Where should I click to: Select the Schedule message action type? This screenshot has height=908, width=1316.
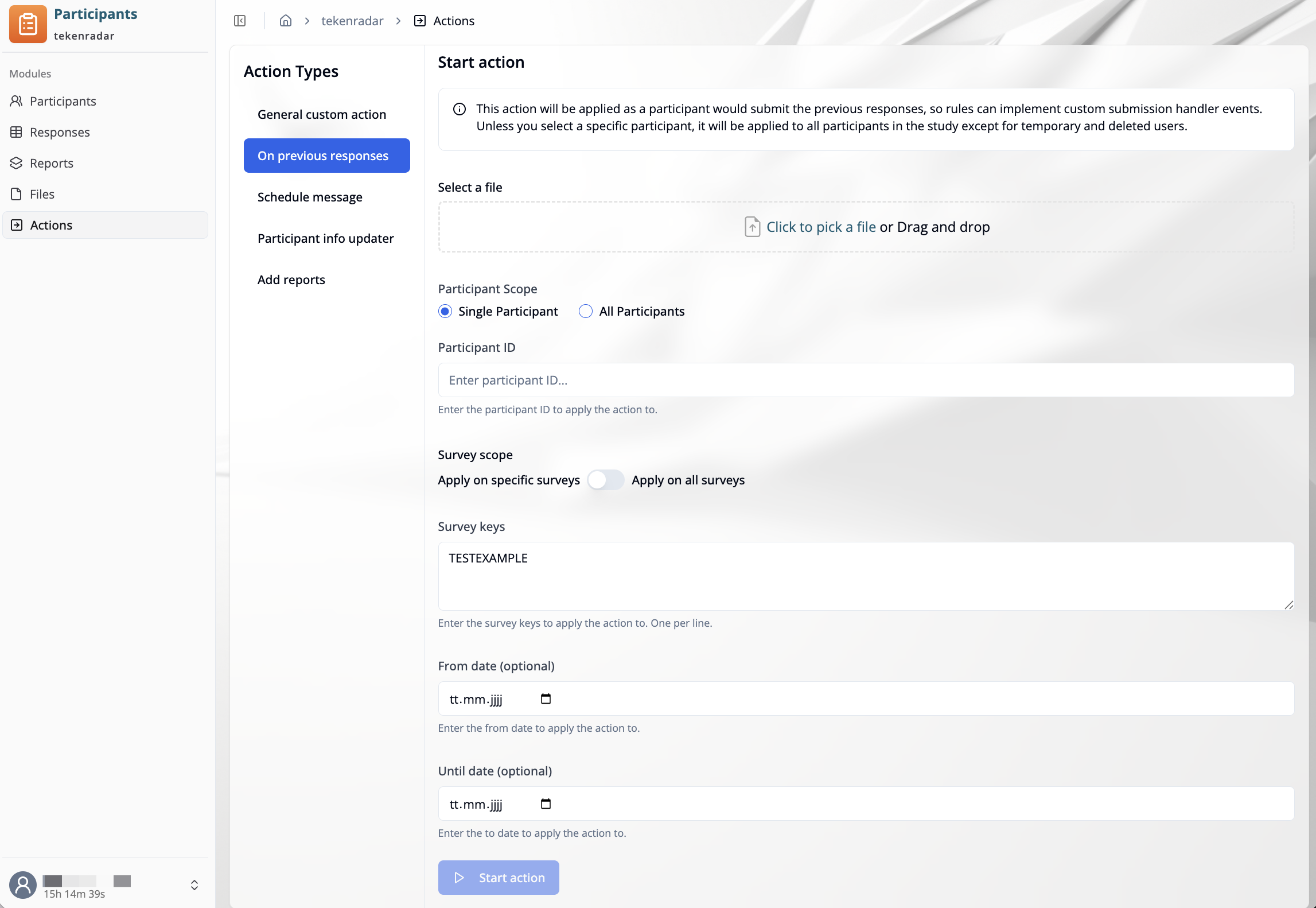(x=310, y=197)
